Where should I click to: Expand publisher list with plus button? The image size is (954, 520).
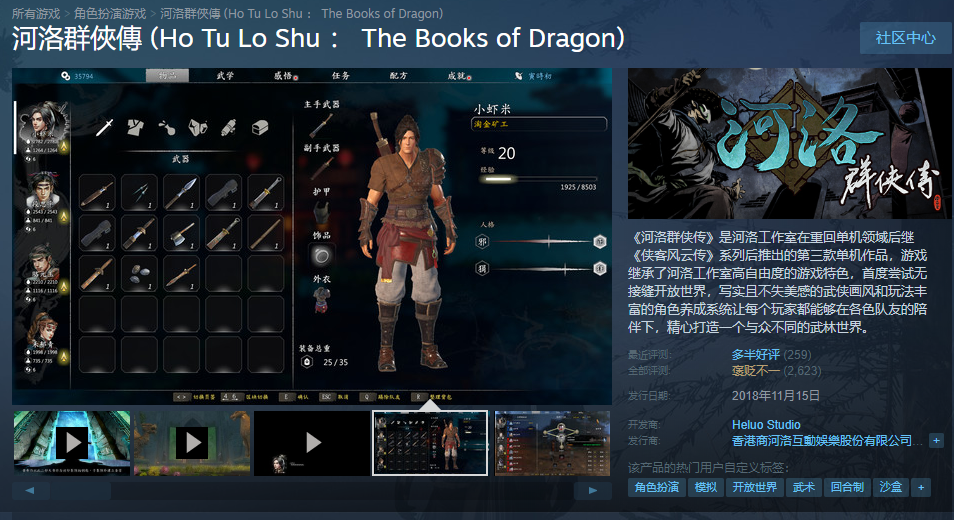(x=936, y=440)
